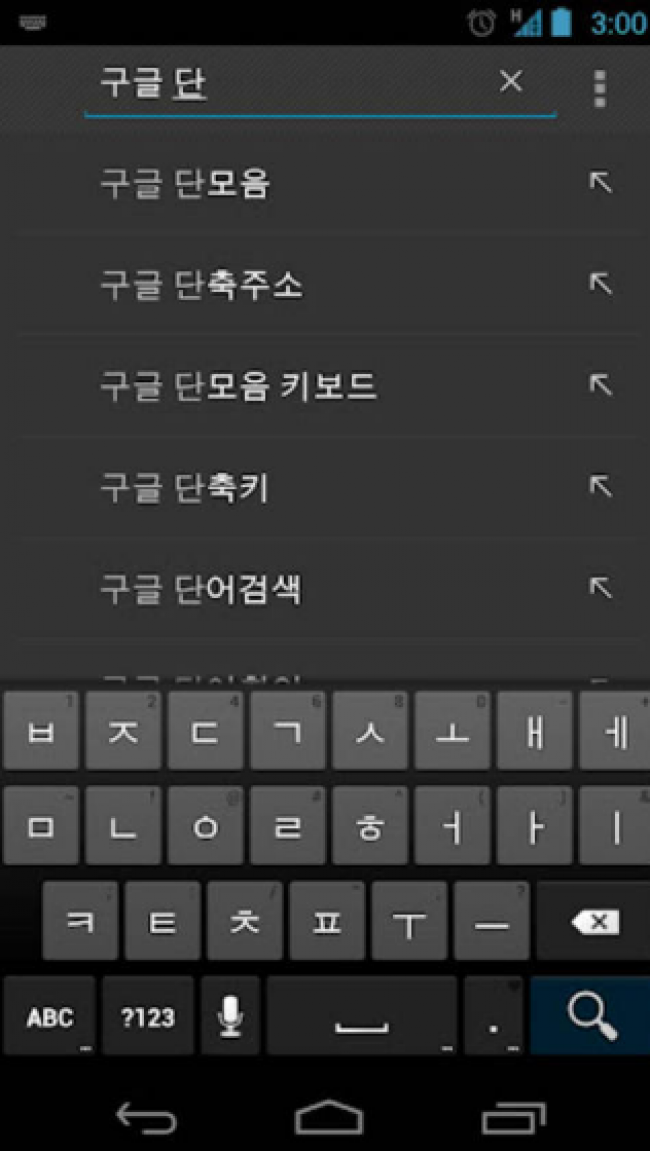Tap the ㅎ key on keyboard

coord(370,825)
